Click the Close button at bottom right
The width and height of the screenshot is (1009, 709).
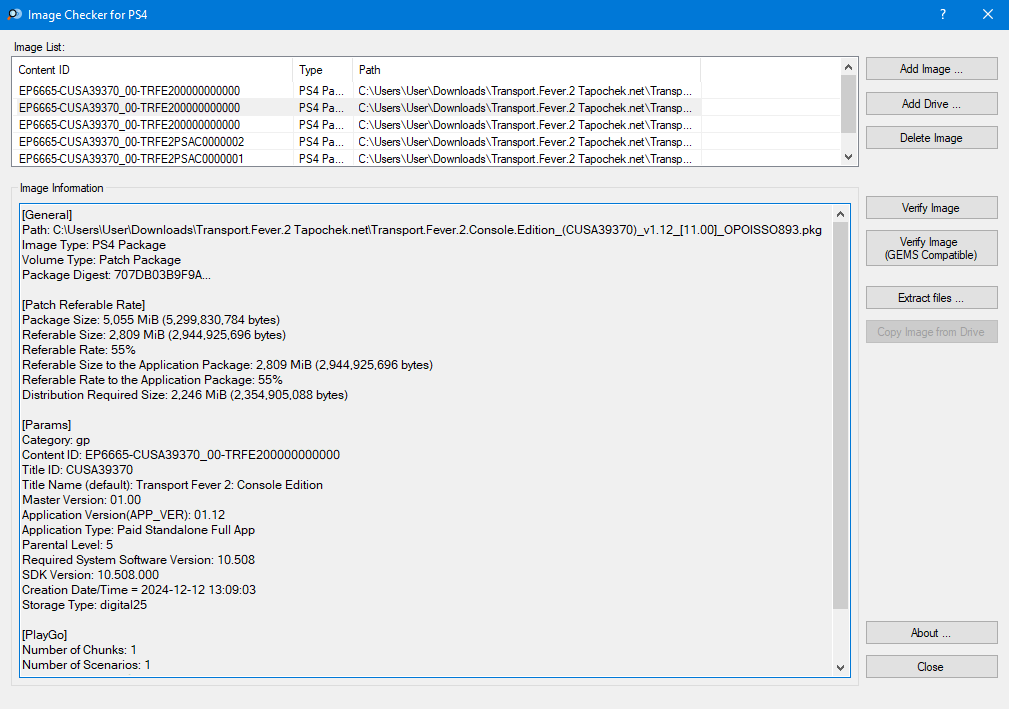931,667
